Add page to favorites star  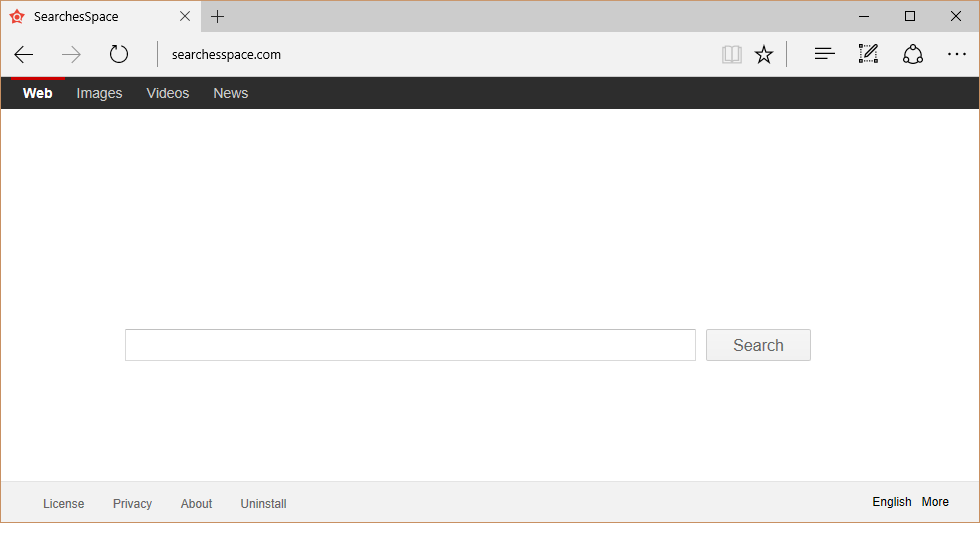coord(764,55)
